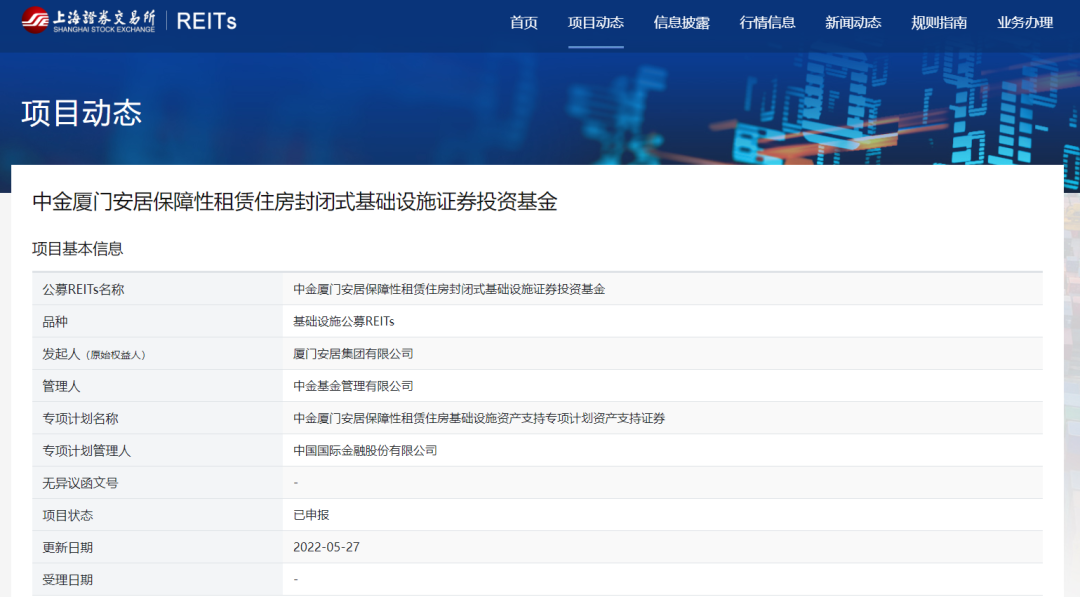Image resolution: width=1080 pixels, height=597 pixels.
Task: Select the 专项计划名称 value ending 资产支持证券
Action: [479, 419]
